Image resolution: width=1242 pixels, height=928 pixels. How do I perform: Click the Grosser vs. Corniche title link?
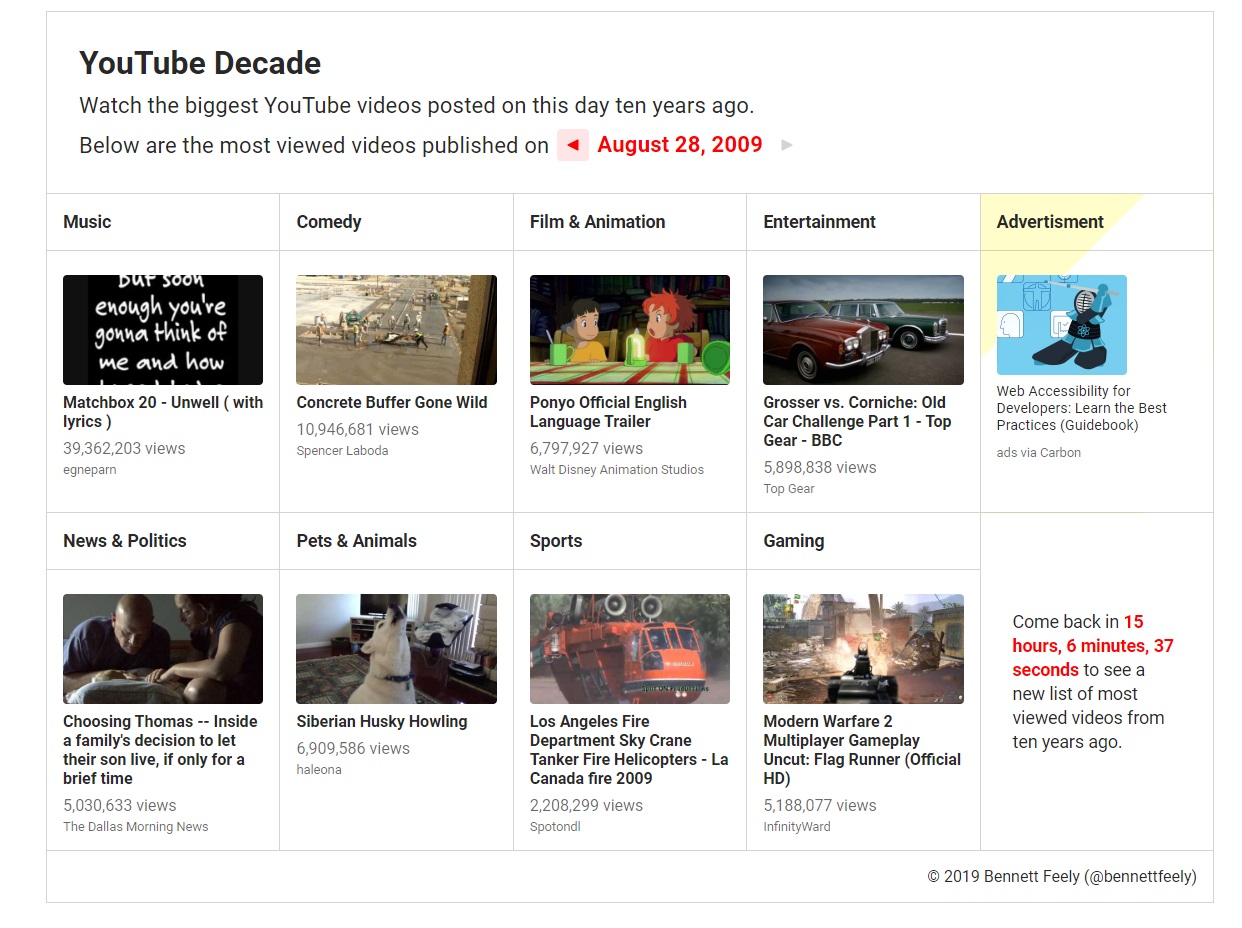[x=856, y=421]
